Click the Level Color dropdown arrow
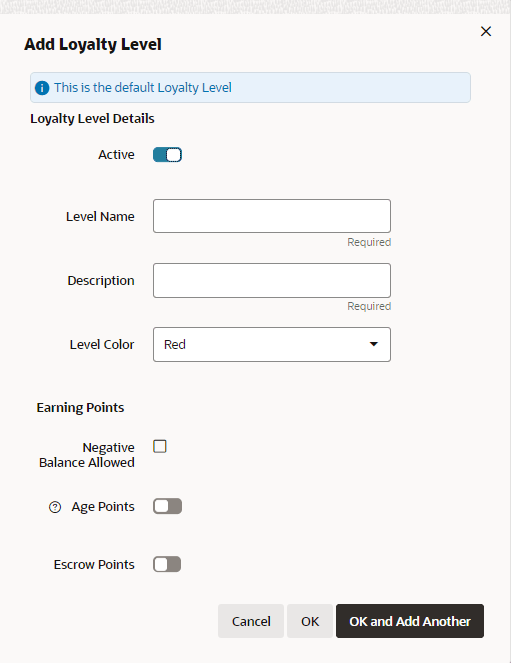 click(x=374, y=344)
